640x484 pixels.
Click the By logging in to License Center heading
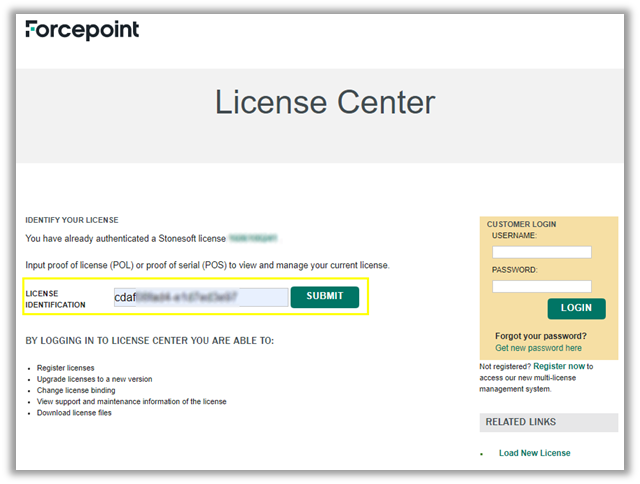click(149, 341)
